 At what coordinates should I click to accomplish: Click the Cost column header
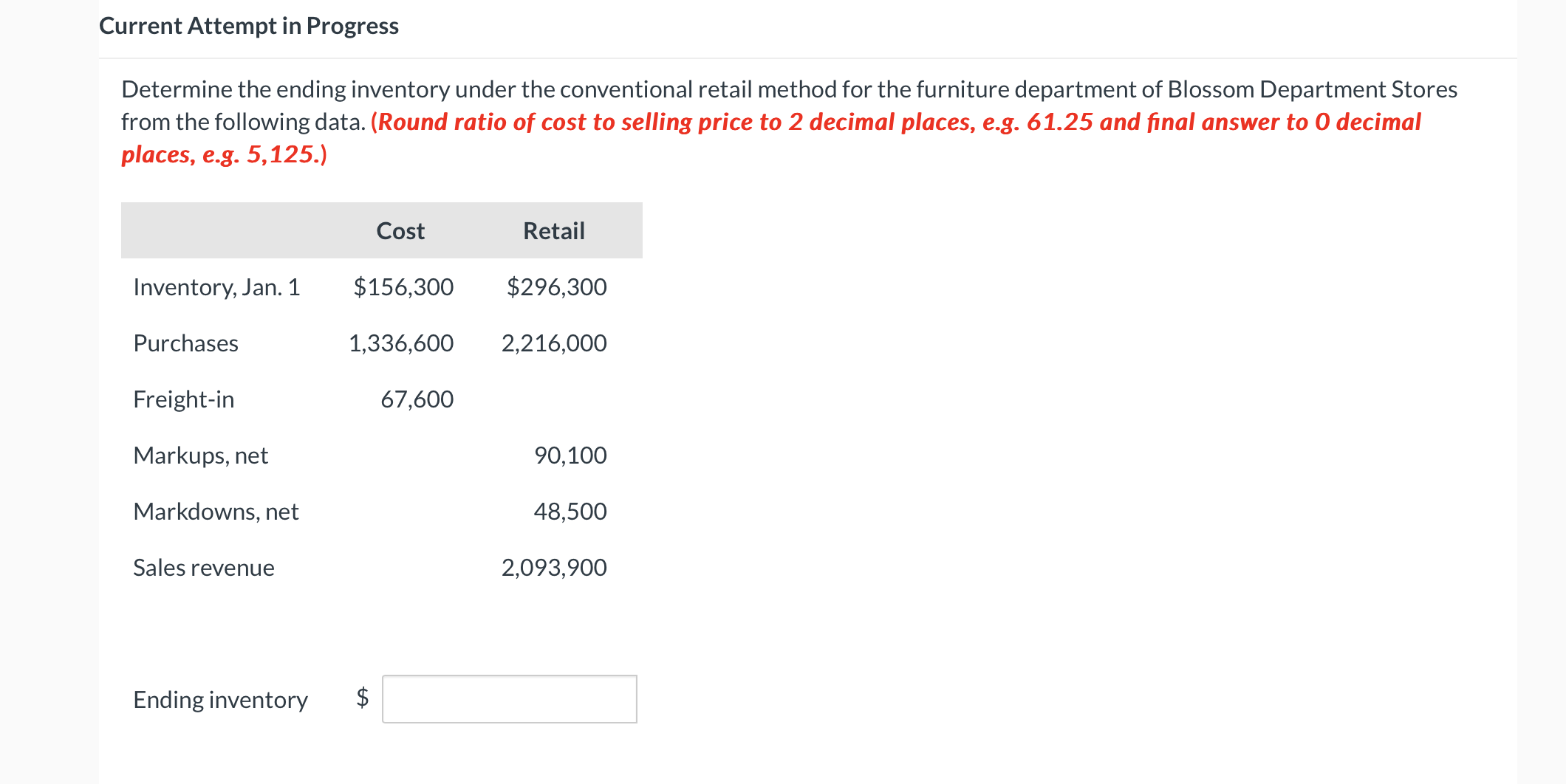(400, 231)
